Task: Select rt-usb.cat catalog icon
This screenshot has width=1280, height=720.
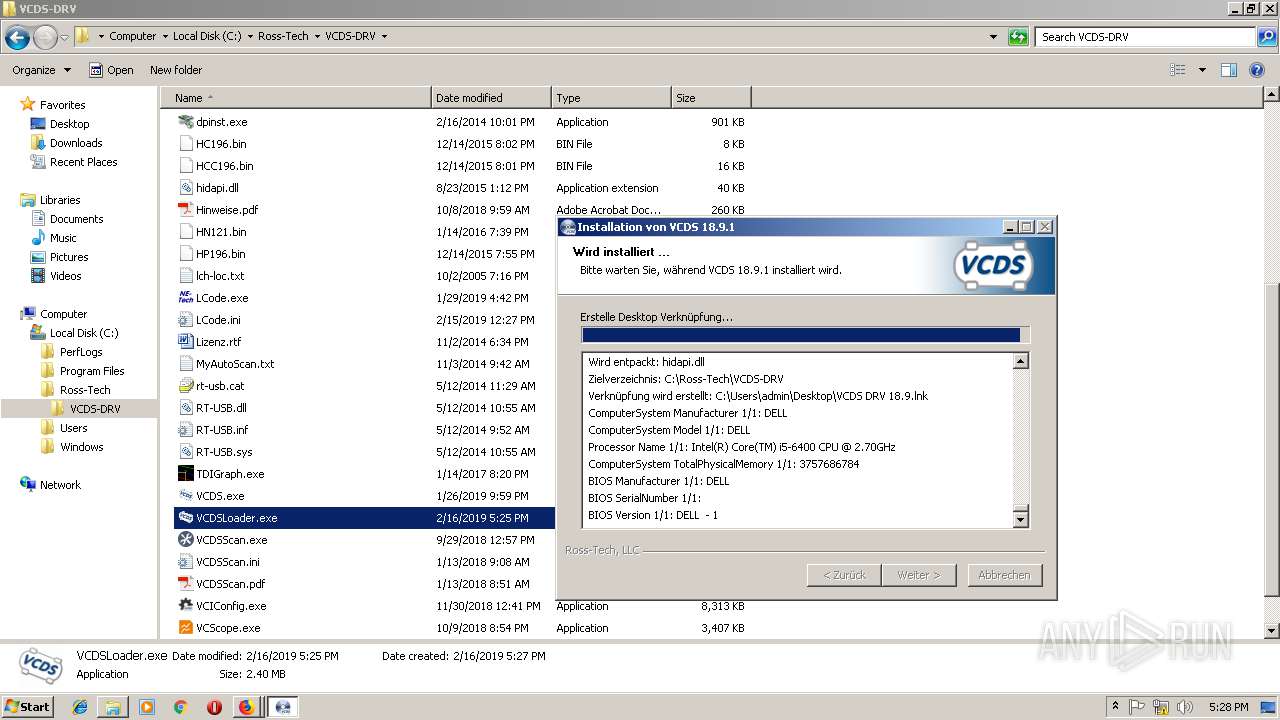Action: coord(185,386)
